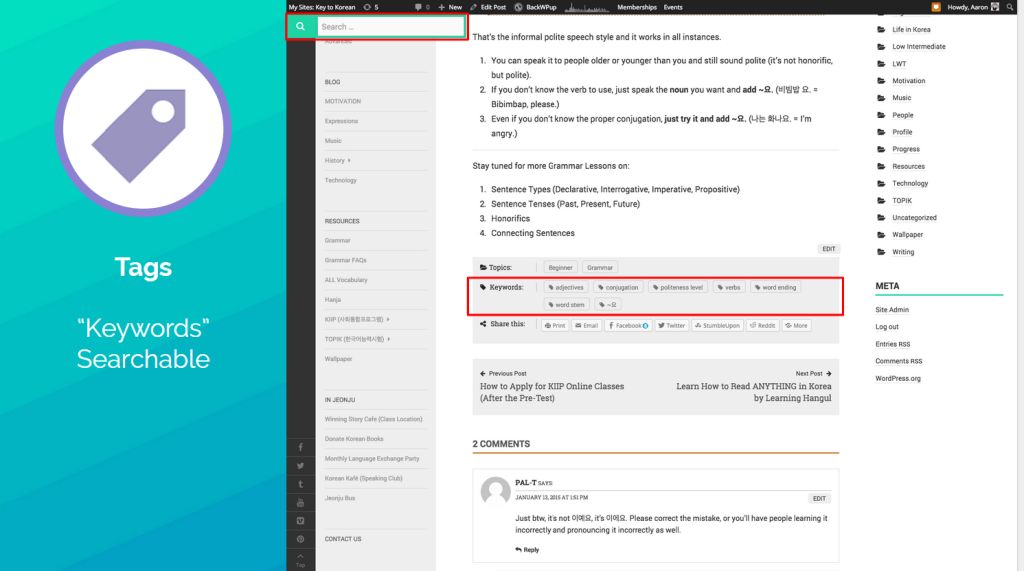Click the Top scroll arrow icon
The width and height of the screenshot is (1024, 571).
click(x=300, y=558)
